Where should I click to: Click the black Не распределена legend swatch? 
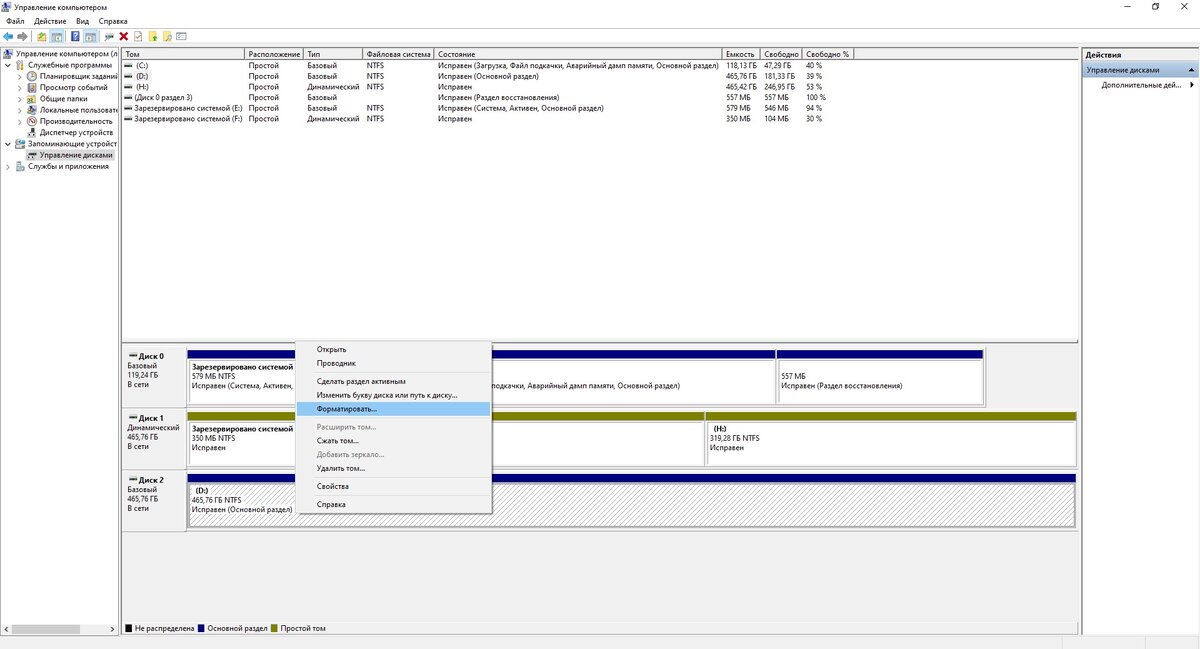click(129, 628)
